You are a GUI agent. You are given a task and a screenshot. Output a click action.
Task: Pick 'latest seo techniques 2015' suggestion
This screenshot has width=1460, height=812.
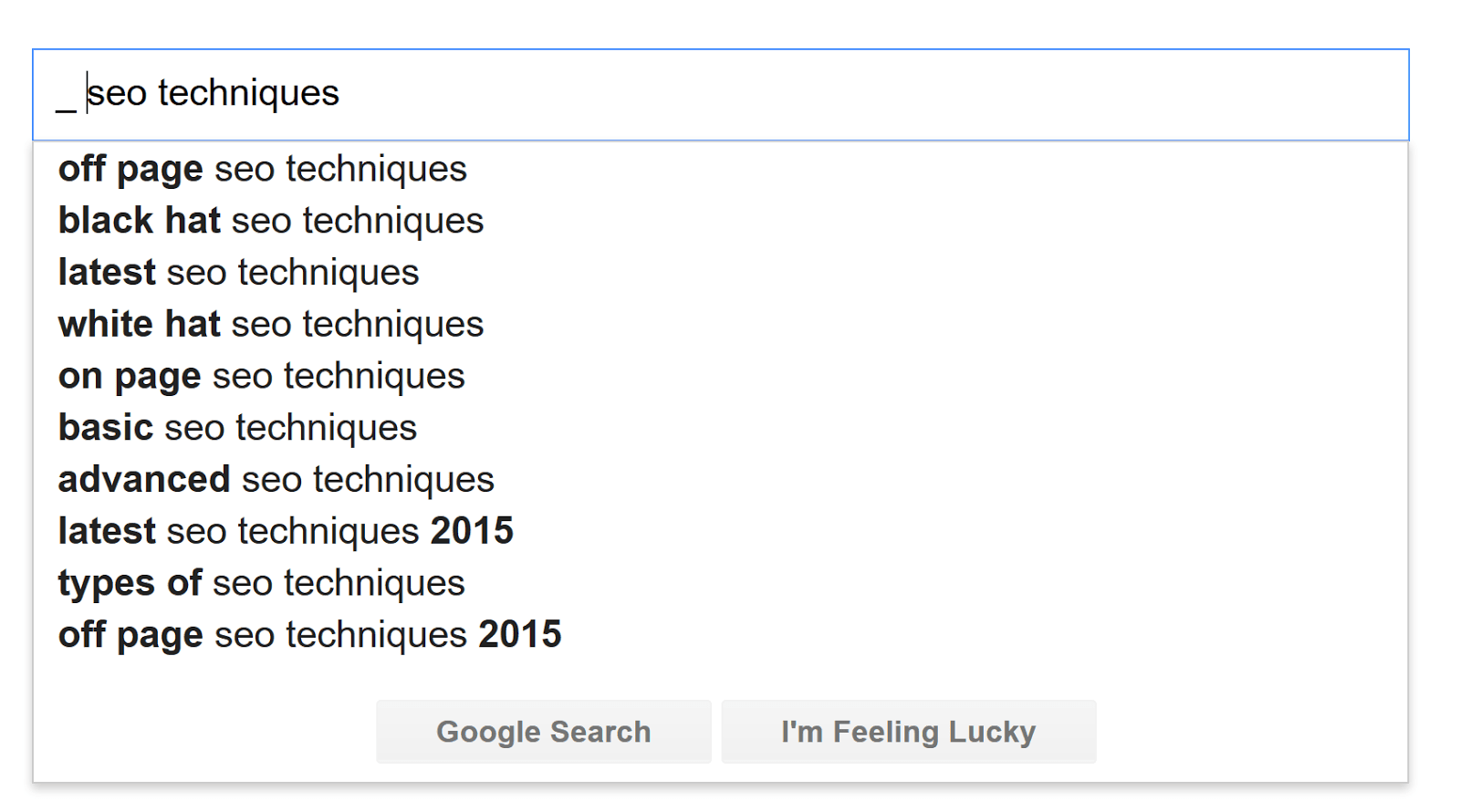pyautogui.click(x=286, y=531)
